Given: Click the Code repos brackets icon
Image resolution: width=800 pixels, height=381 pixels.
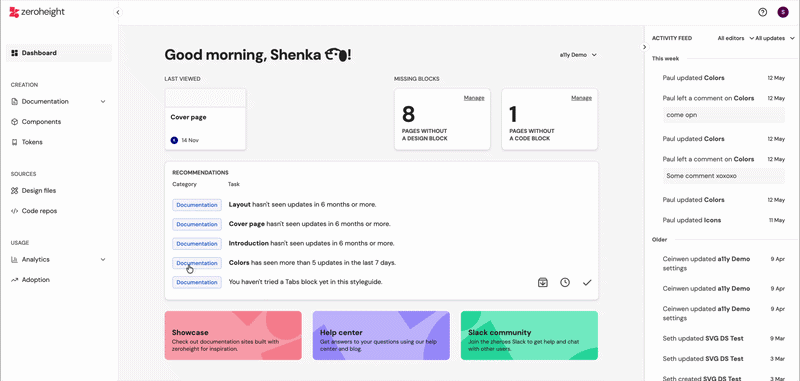Looking at the screenshot, I should pos(14,211).
